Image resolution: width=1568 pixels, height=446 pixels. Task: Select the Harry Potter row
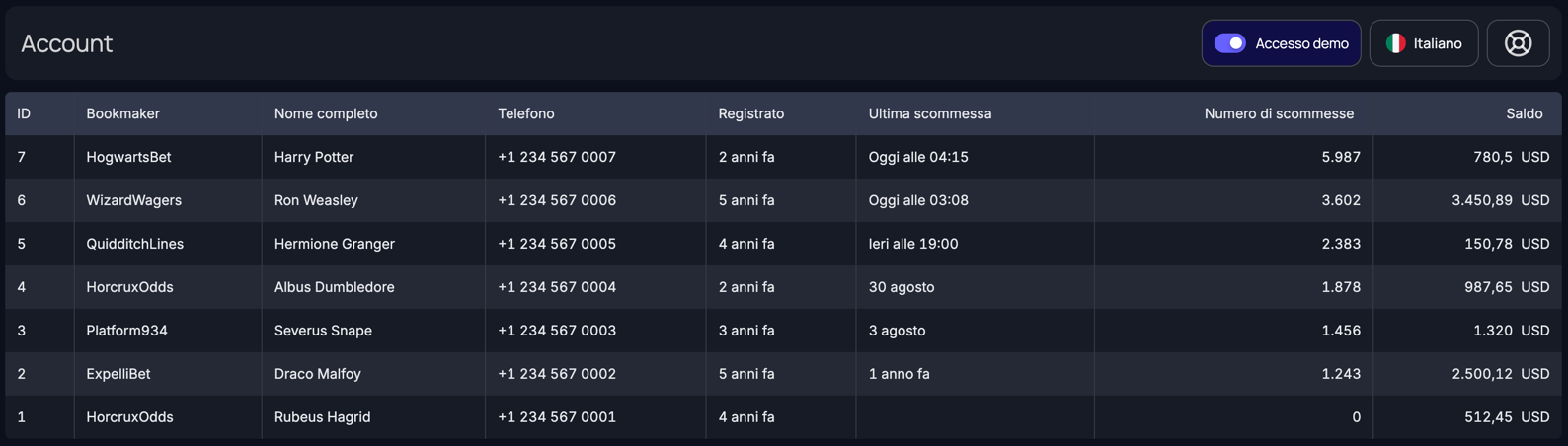314,157
